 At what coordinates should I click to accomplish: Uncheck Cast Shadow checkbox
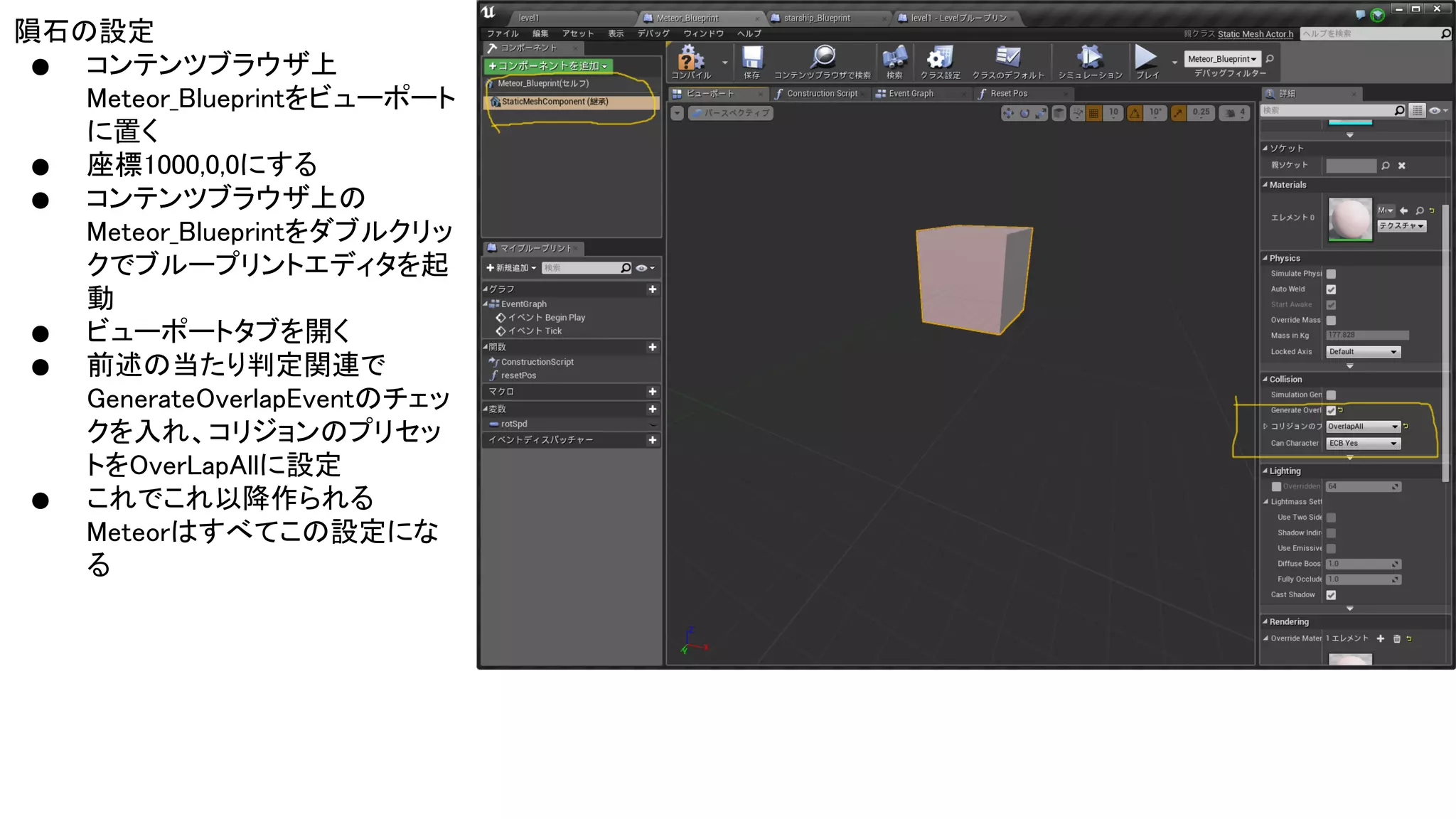coord(1331,595)
